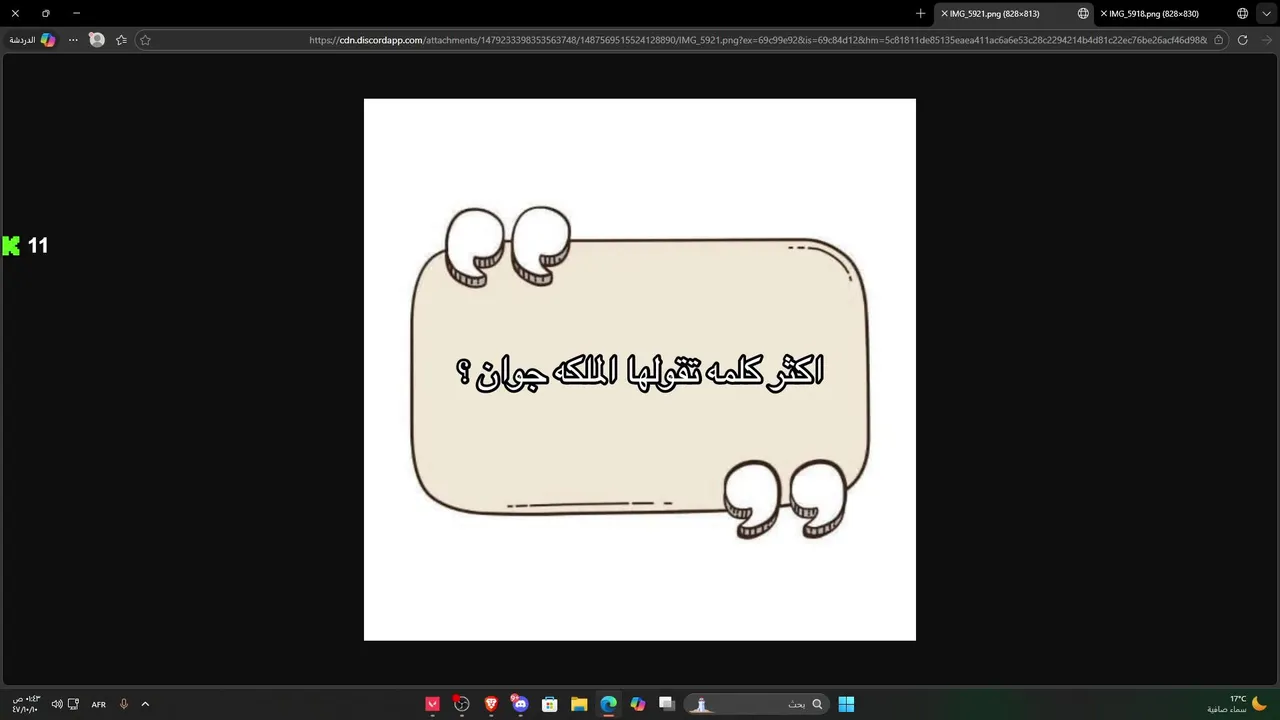
Task: Open the clock app with red badge
Action: [x=461, y=704]
